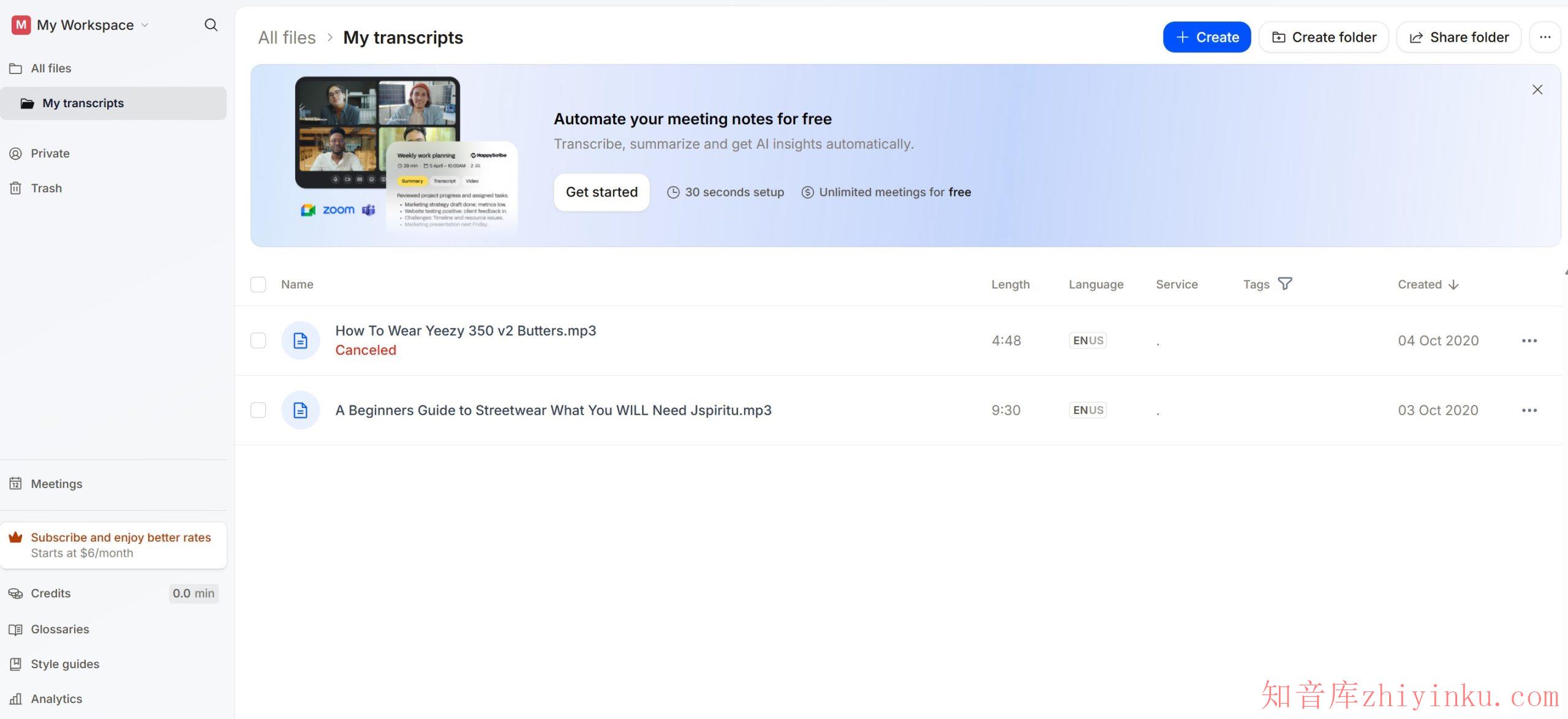
Task: Click the Get started button
Action: click(601, 192)
